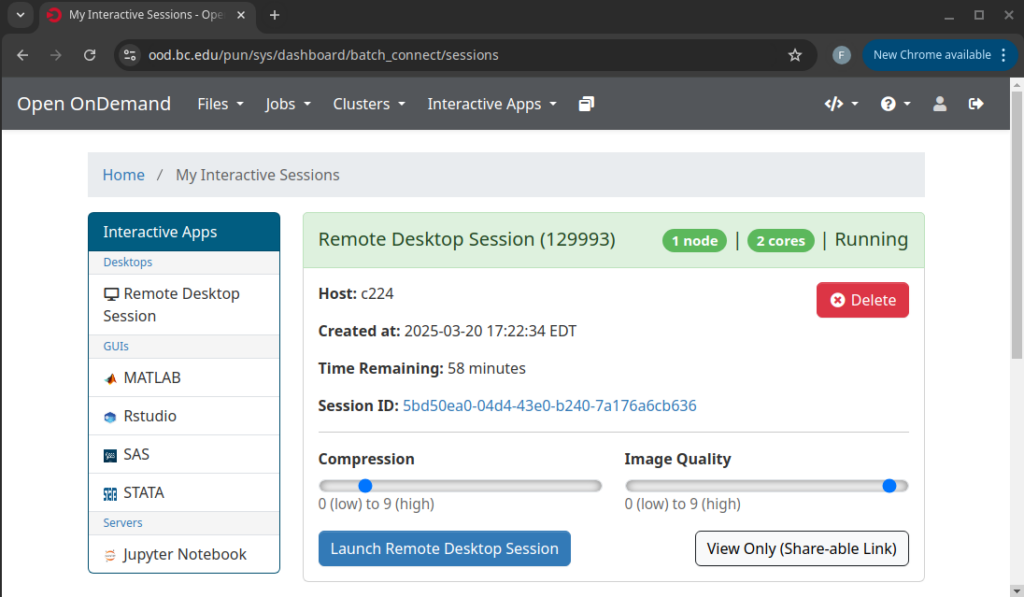This screenshot has height=597, width=1024.
Task: Click the Launch Remote Desktop Session button
Action: coord(444,548)
